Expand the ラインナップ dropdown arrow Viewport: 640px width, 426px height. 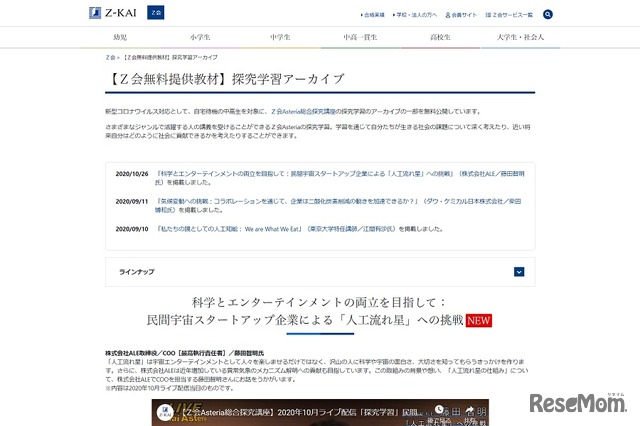click(x=519, y=272)
